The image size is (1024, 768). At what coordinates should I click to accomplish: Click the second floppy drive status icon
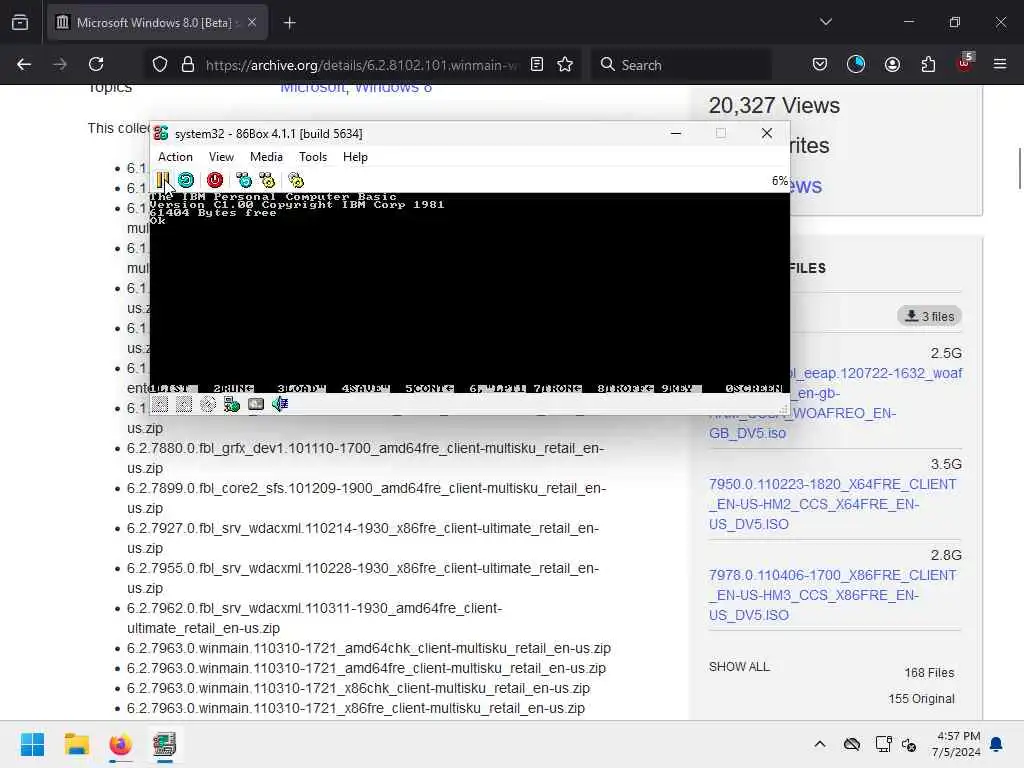tap(184, 404)
